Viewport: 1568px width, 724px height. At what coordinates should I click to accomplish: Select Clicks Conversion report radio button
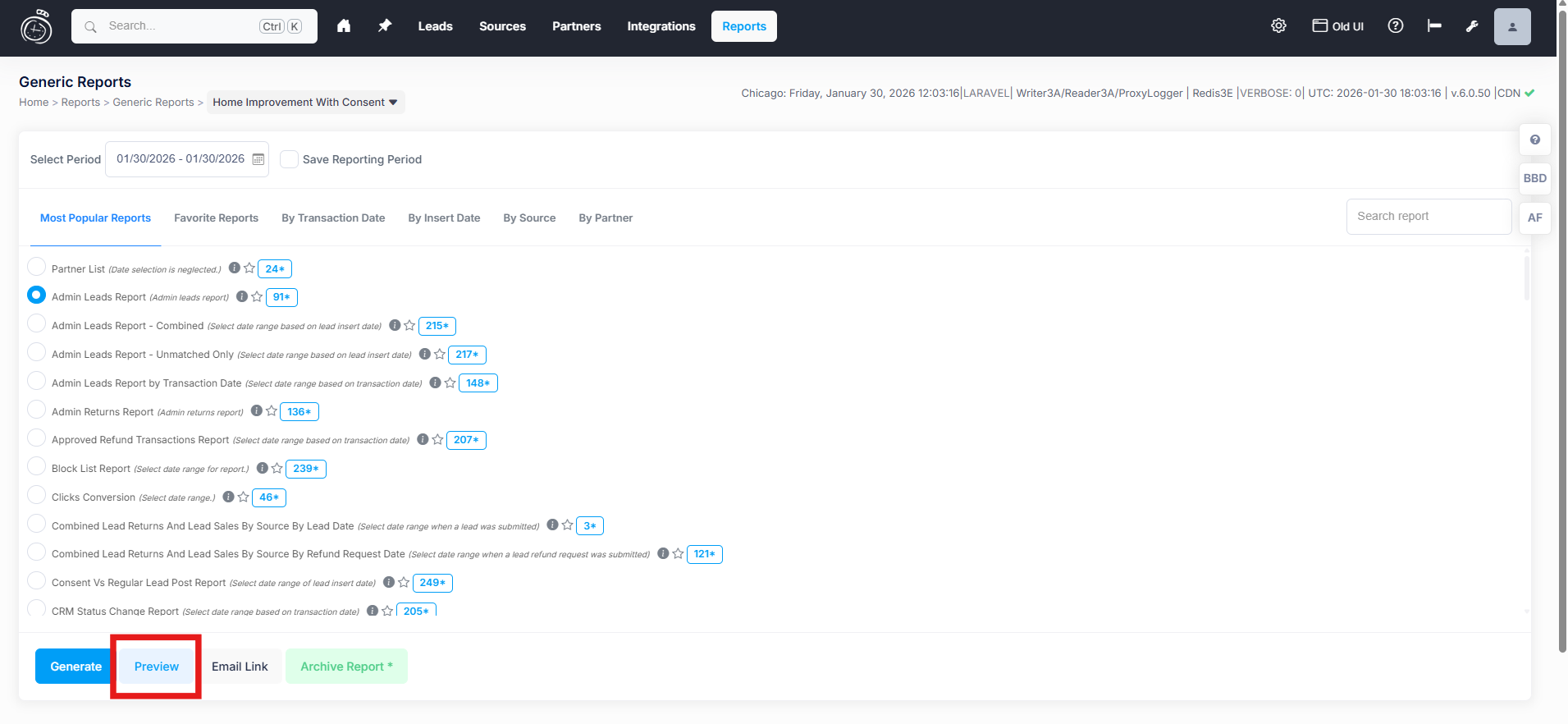36,496
